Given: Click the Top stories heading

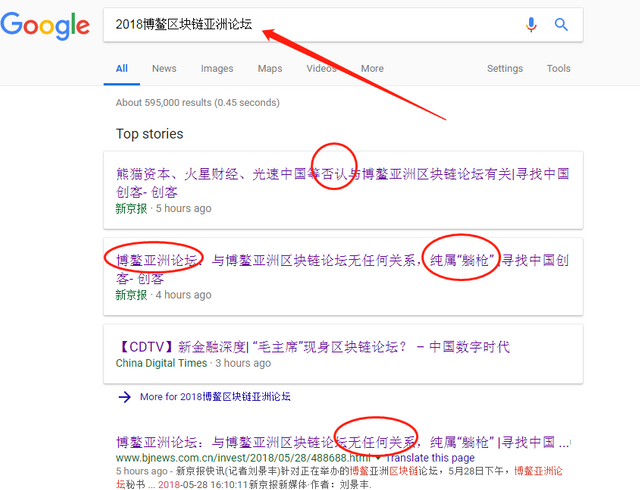Looking at the screenshot, I should pos(150,134).
